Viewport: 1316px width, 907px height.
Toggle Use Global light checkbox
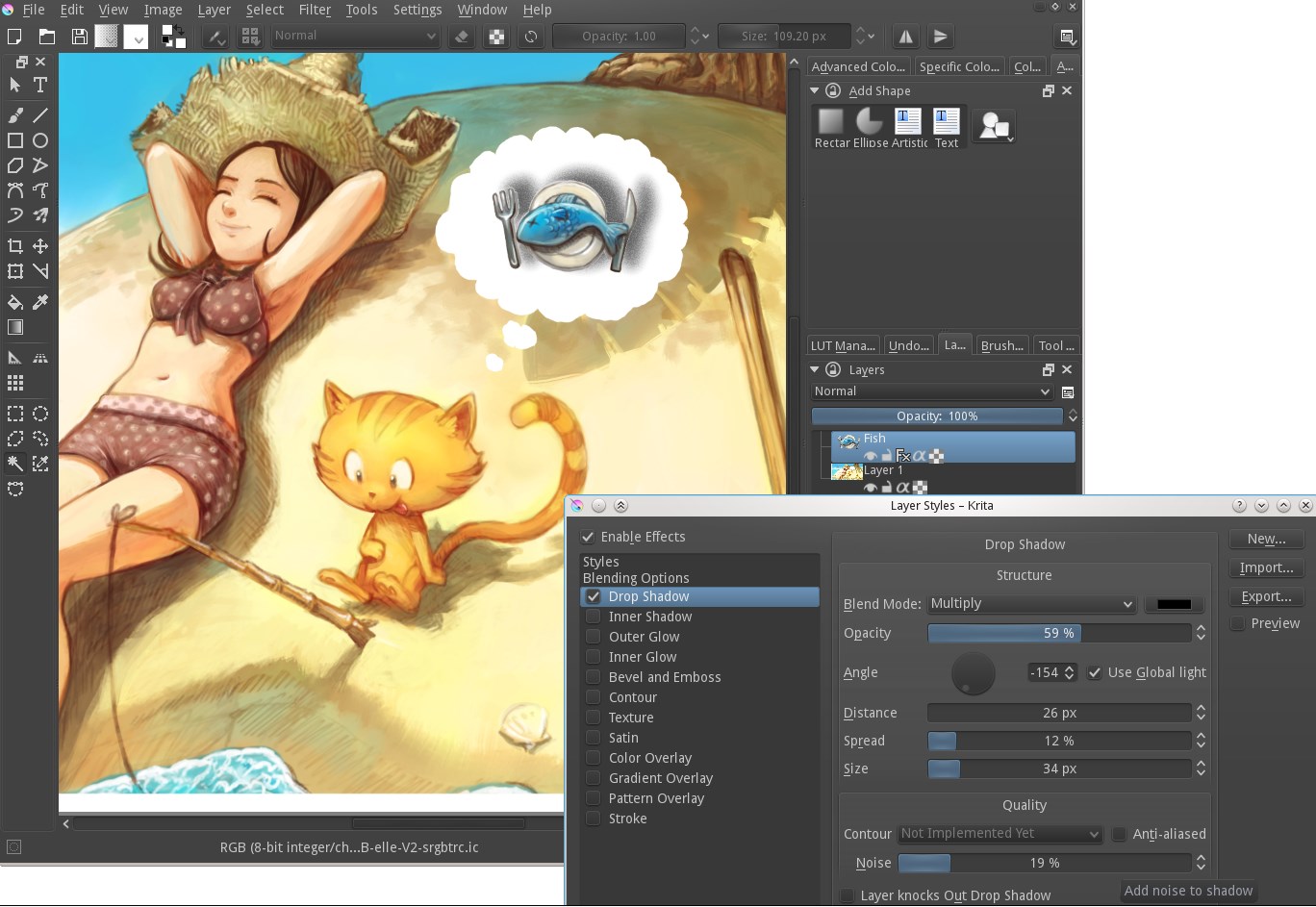tap(1095, 672)
